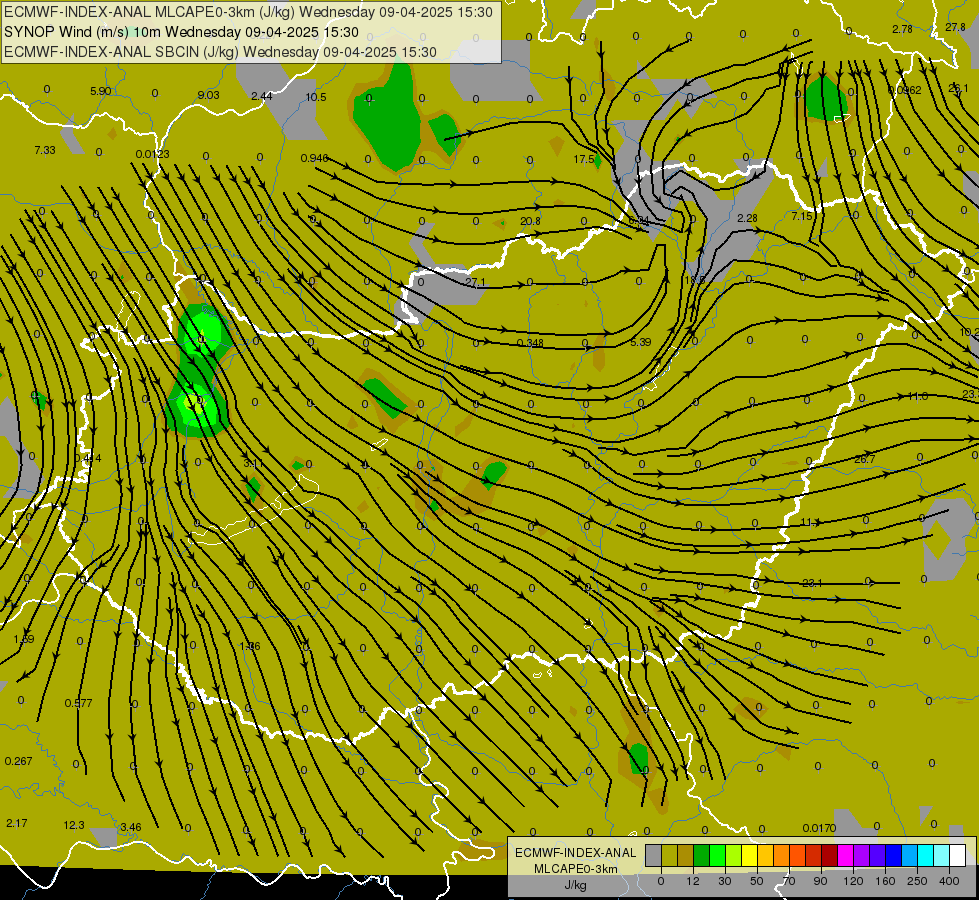Viewport: 979px width, 900px height.
Task: Click the J/kg unit label in legend
Action: [x=576, y=885]
